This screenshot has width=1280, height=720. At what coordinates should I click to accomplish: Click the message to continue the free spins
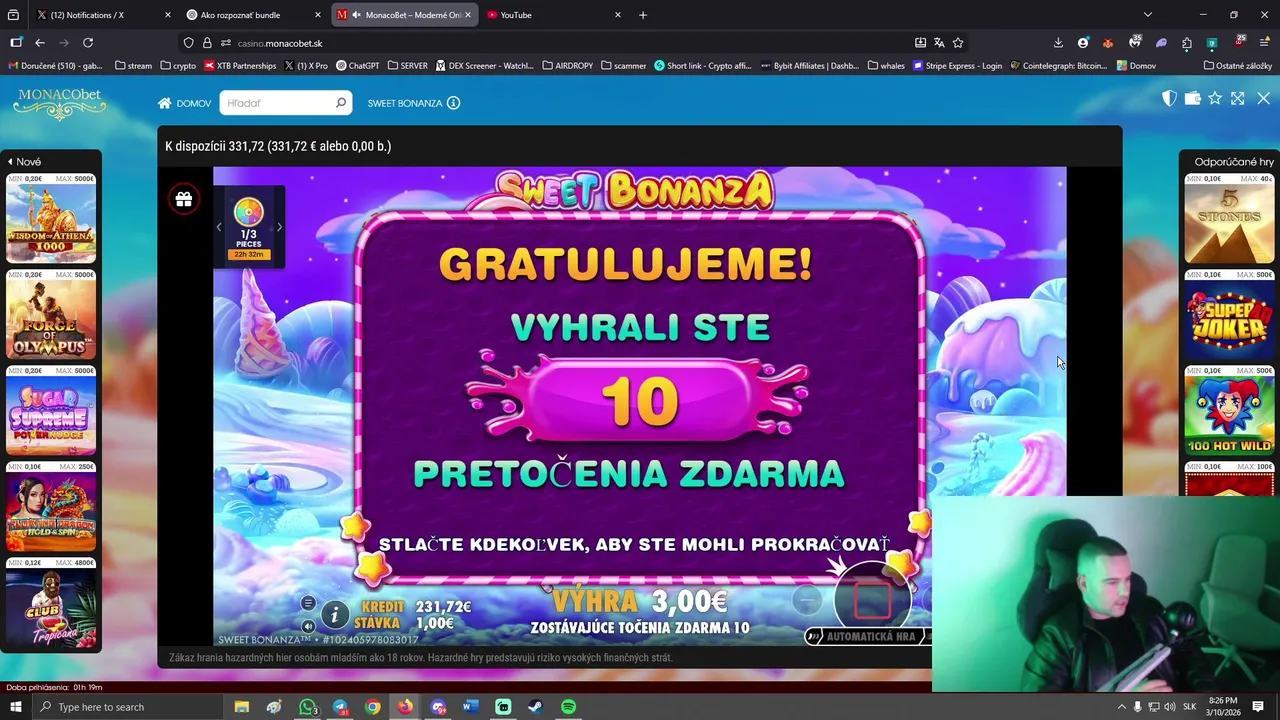[634, 545]
